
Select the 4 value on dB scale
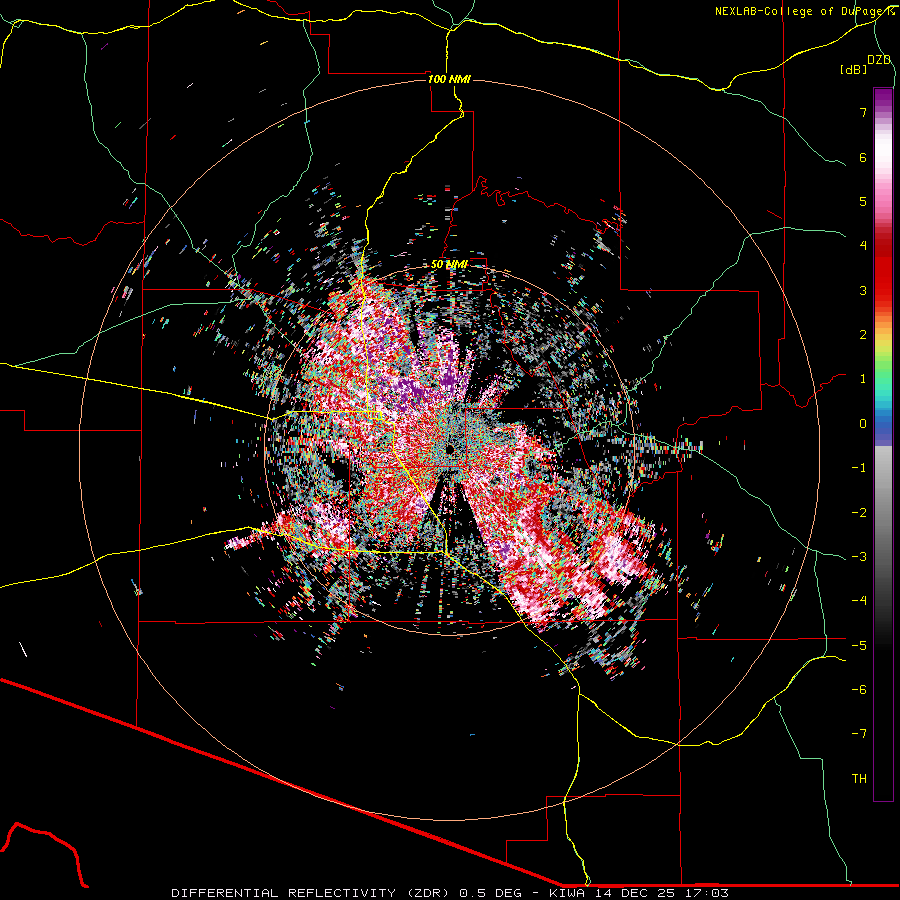(x=863, y=246)
